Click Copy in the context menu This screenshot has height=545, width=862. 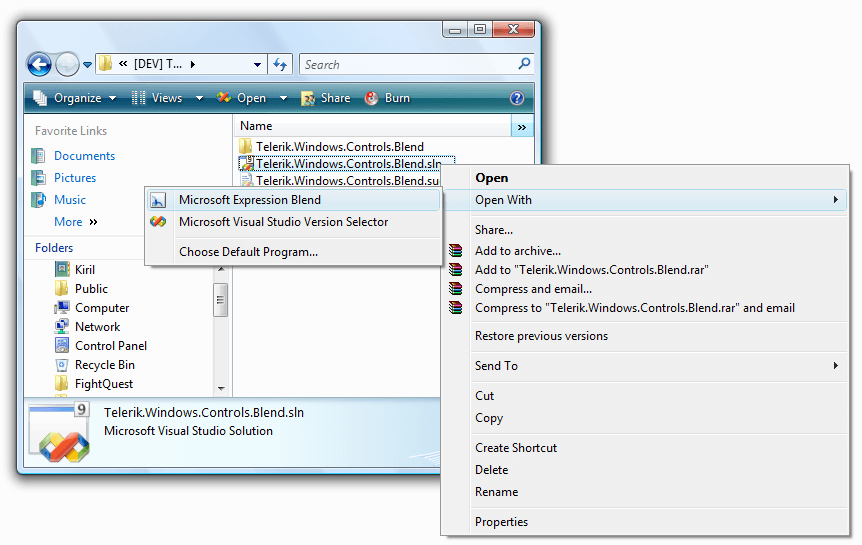[x=645, y=418]
